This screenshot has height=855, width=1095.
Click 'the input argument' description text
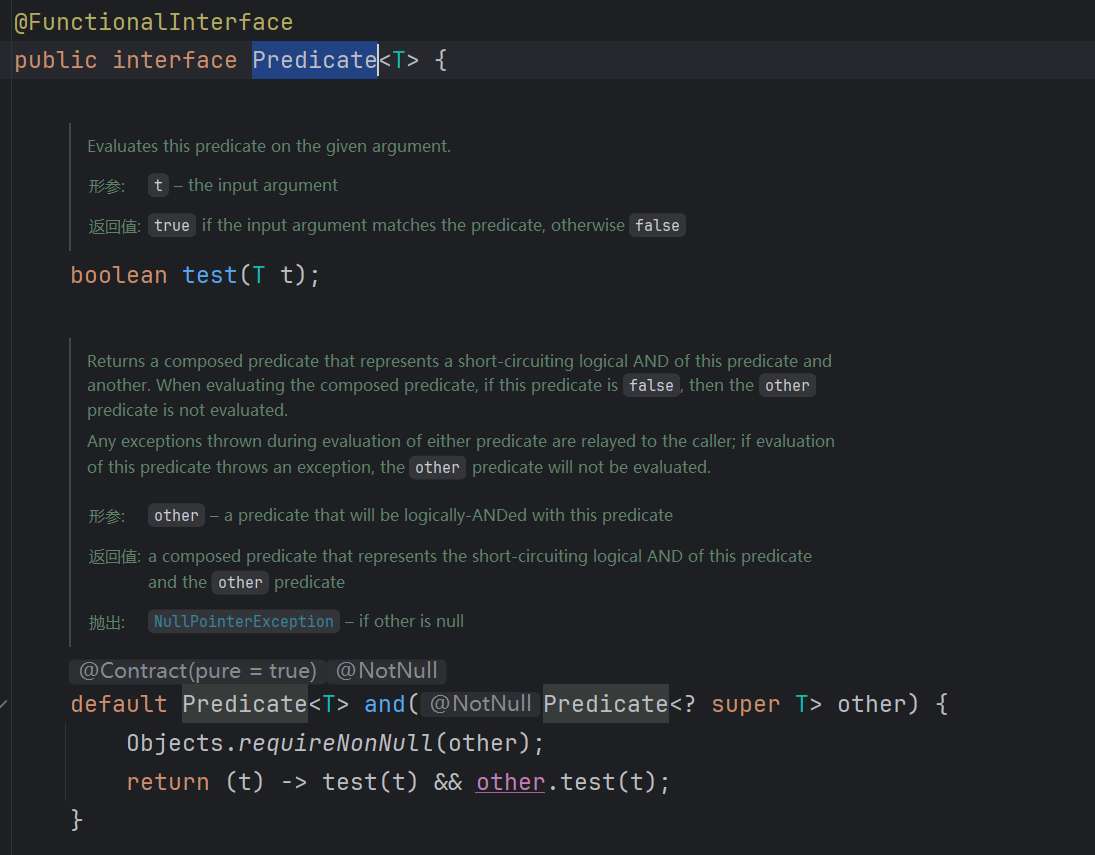click(x=263, y=185)
